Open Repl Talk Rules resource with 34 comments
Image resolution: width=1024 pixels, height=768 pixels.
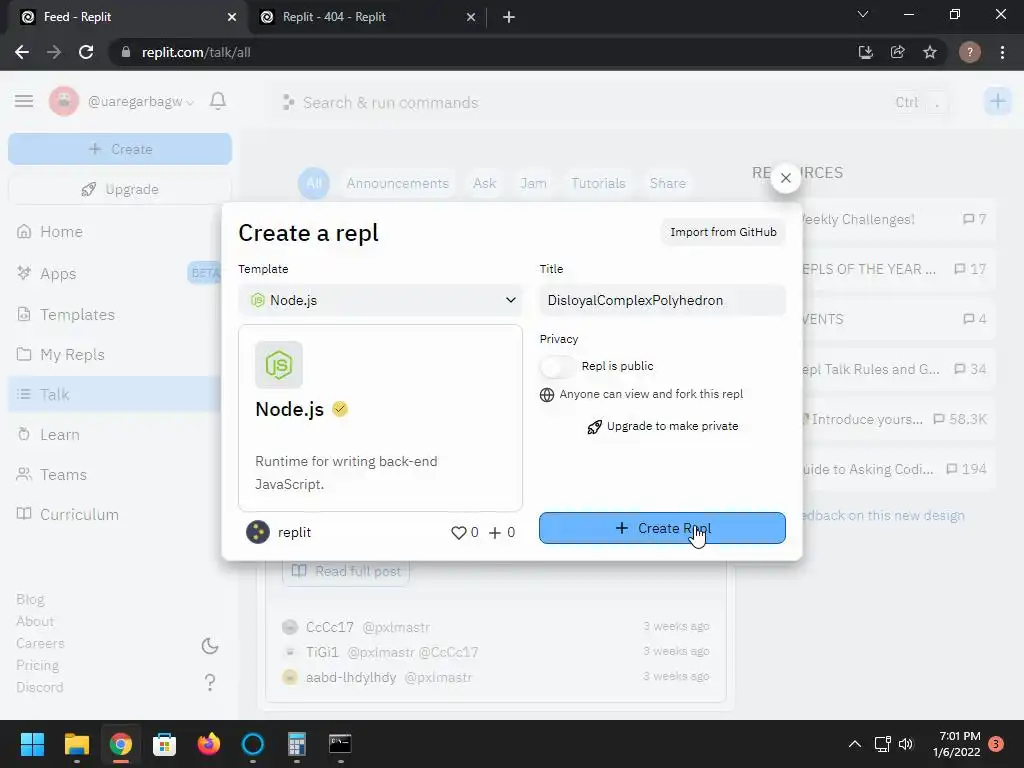click(899, 370)
